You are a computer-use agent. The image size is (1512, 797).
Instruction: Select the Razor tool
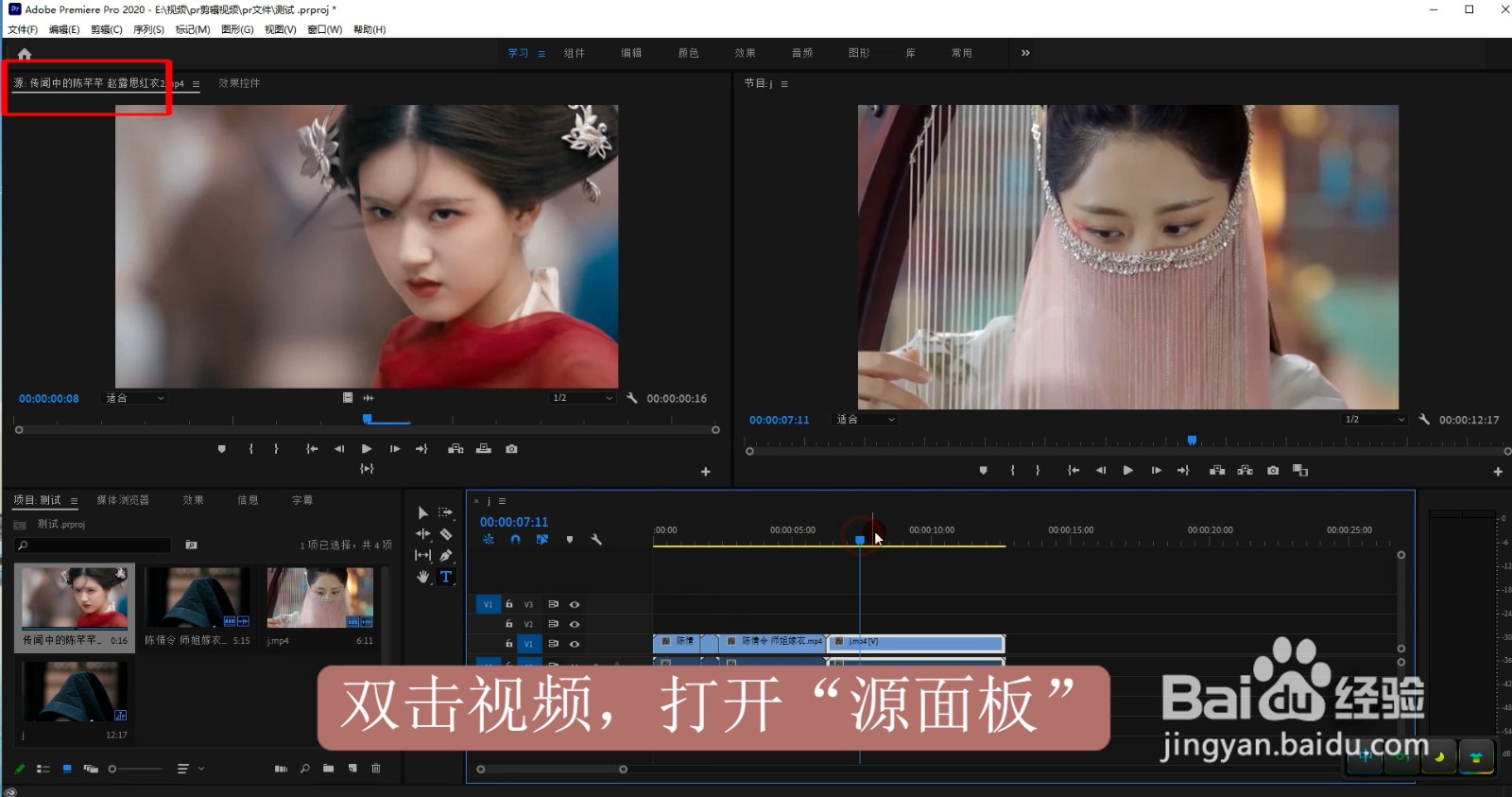(446, 534)
